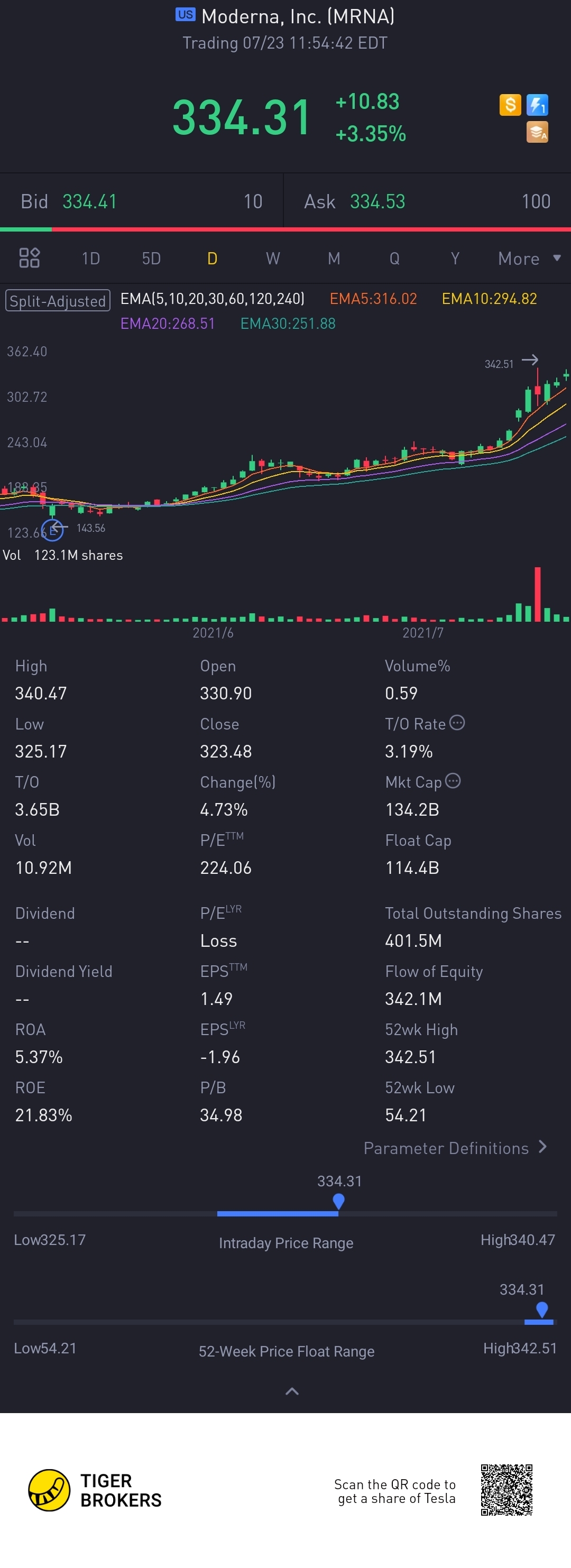Select the D daily chart tab
571x1568 pixels.
pyautogui.click(x=213, y=259)
